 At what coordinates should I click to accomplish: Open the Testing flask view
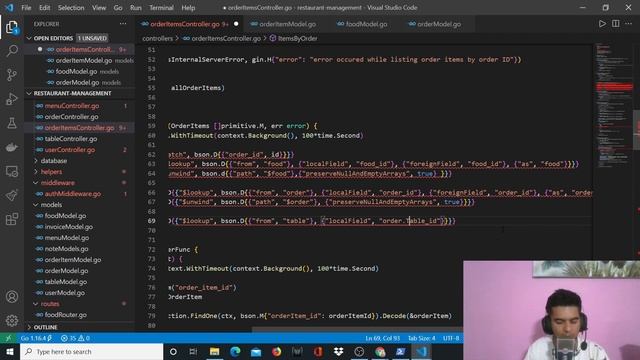click(x=12, y=123)
